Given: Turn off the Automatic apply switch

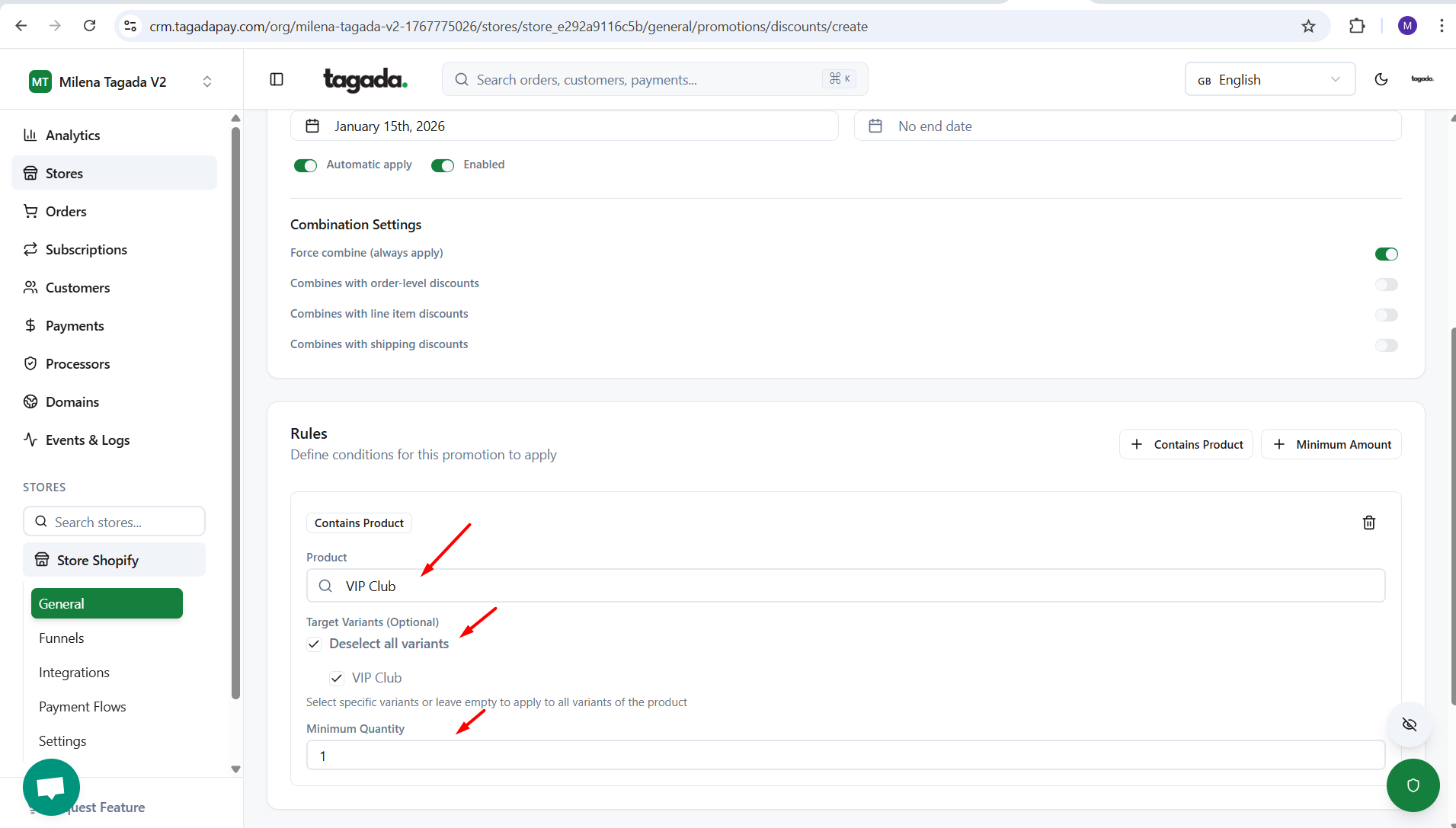Looking at the screenshot, I should [x=306, y=165].
